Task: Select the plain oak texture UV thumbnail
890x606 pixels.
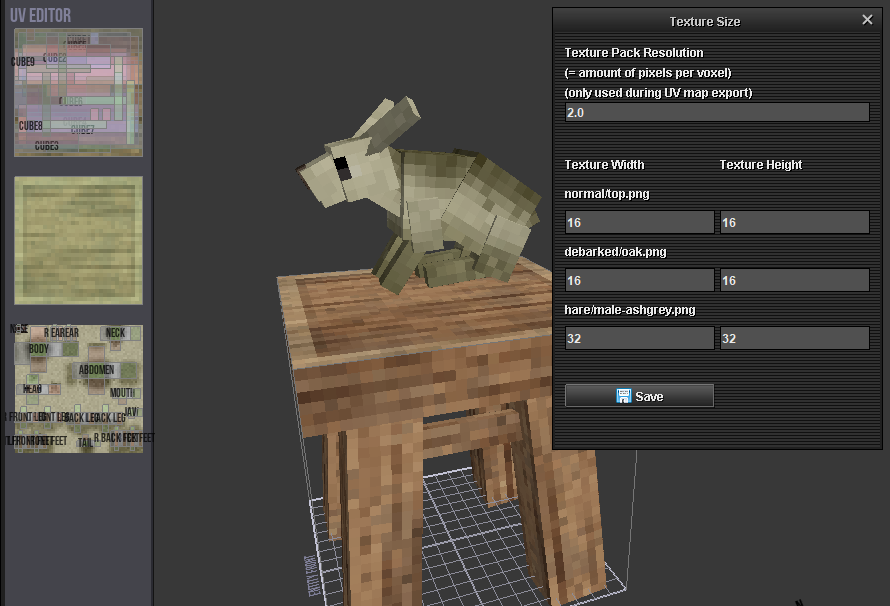Action: point(78,240)
